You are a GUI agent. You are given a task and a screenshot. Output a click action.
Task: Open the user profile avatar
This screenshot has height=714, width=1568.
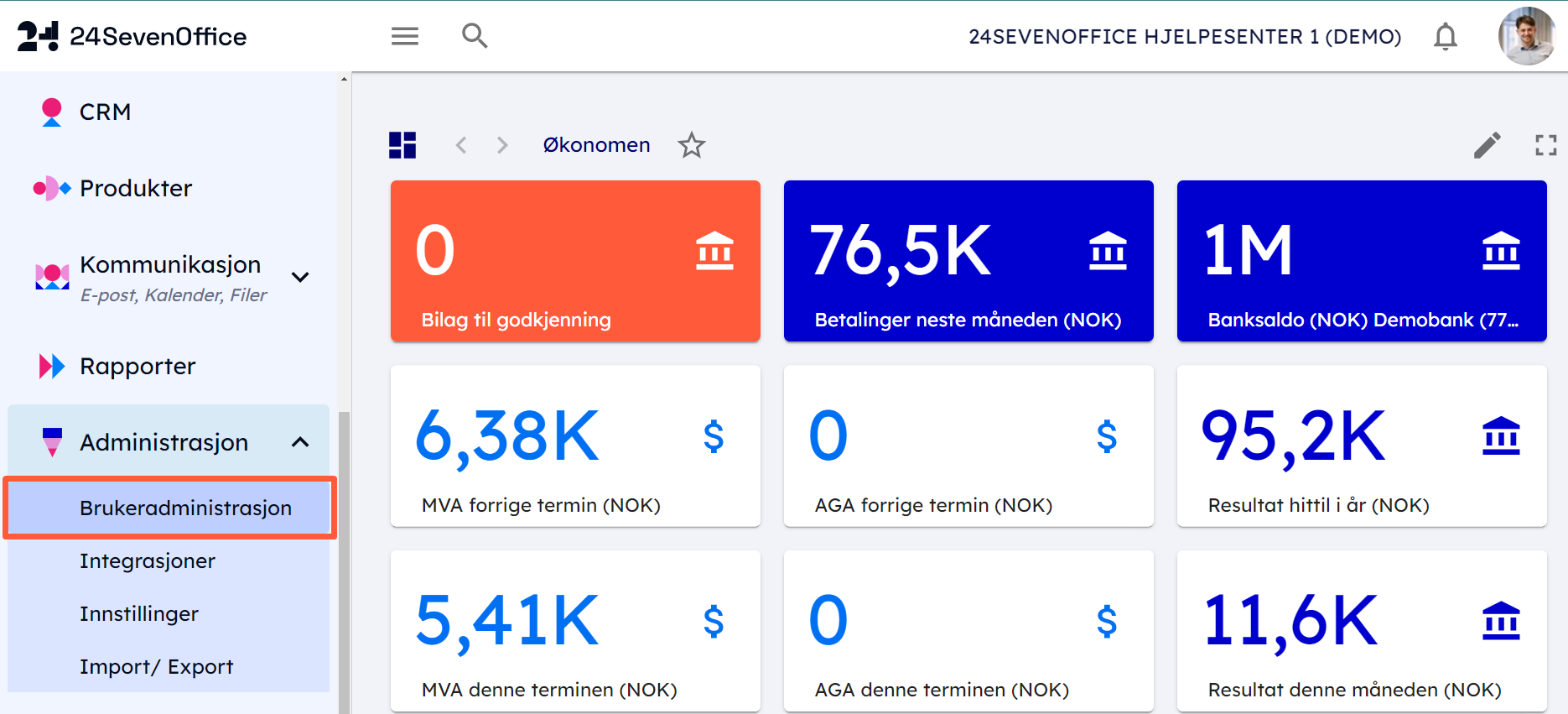1526,37
